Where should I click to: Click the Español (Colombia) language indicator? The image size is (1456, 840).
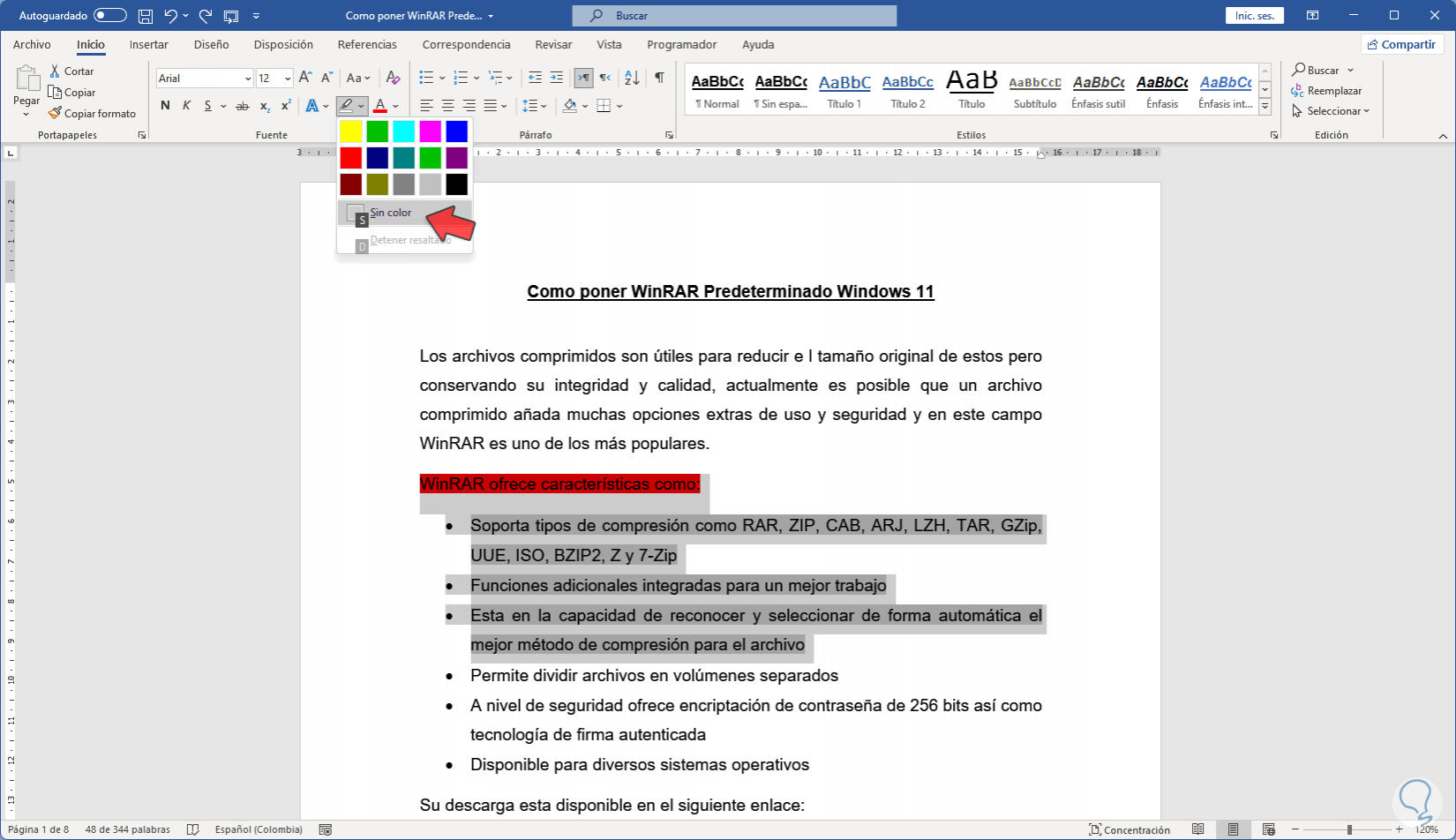(x=259, y=829)
